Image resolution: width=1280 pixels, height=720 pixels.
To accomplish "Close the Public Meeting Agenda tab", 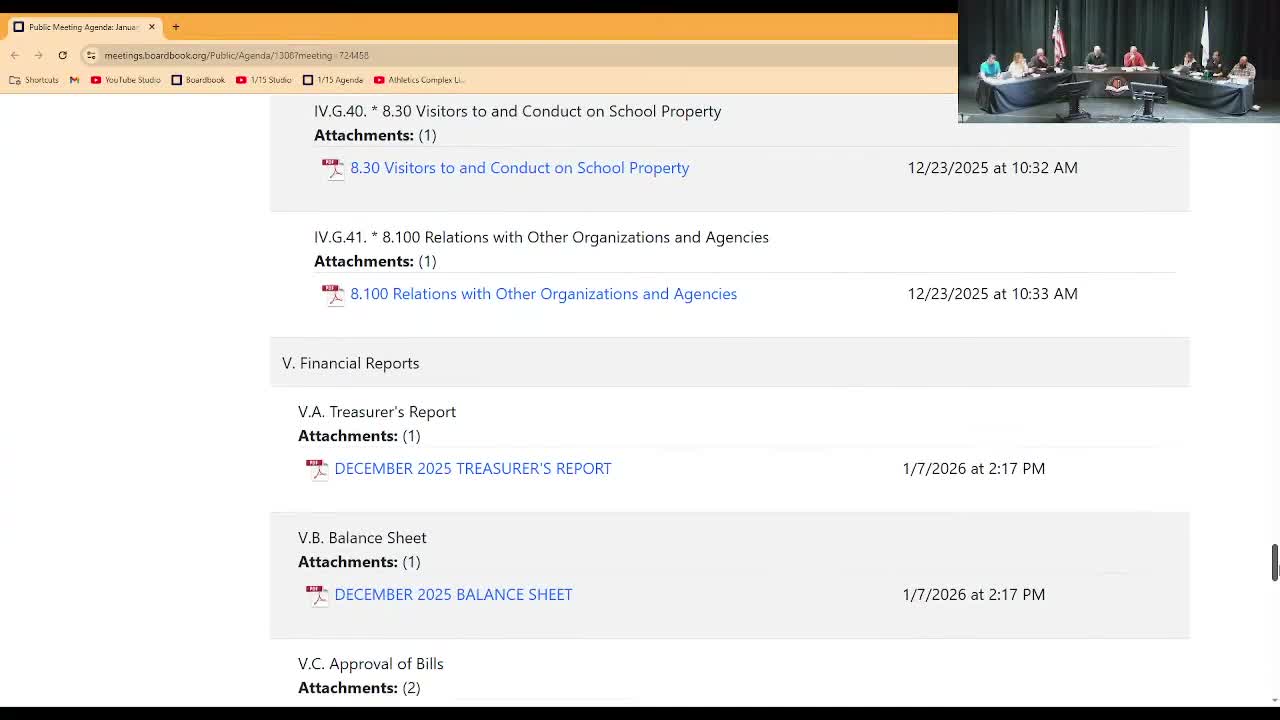I will [x=152, y=27].
